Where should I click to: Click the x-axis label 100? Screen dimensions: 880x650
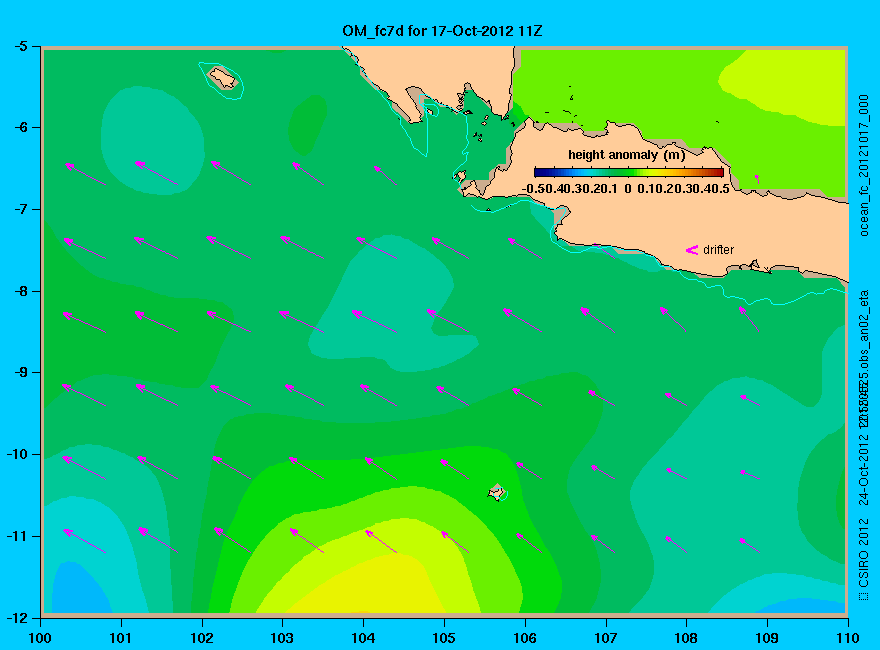click(x=40, y=638)
